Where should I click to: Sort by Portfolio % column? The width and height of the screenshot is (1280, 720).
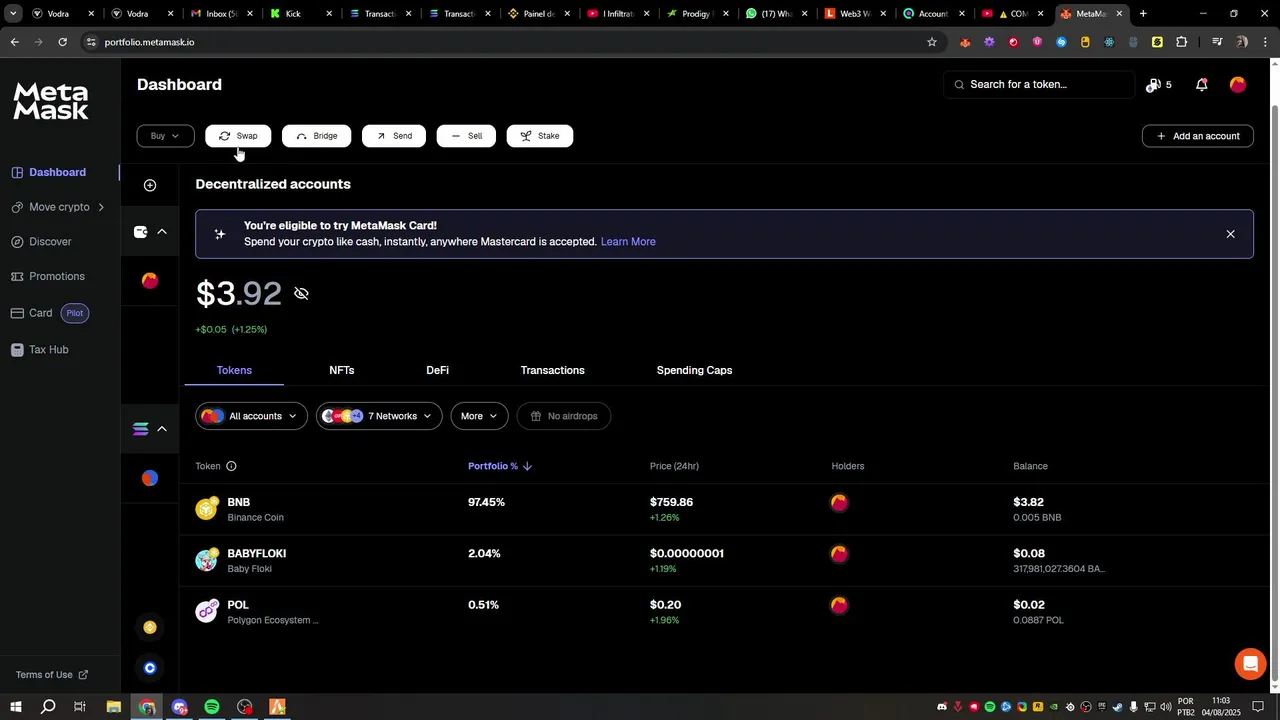tap(500, 466)
